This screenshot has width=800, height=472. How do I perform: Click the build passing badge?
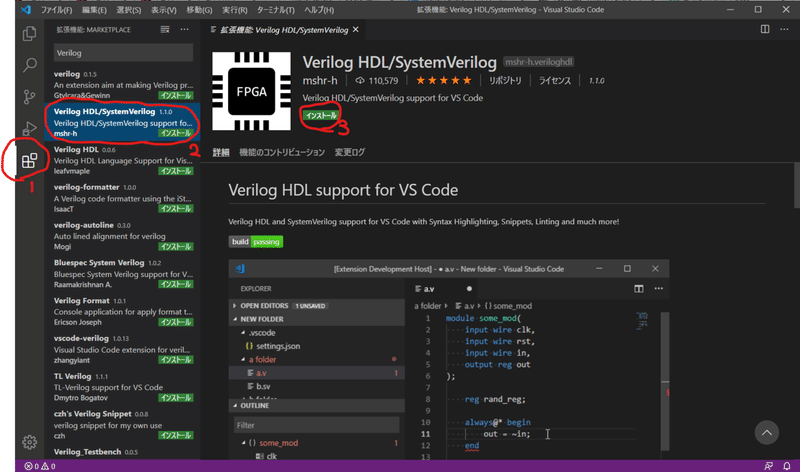pos(256,241)
